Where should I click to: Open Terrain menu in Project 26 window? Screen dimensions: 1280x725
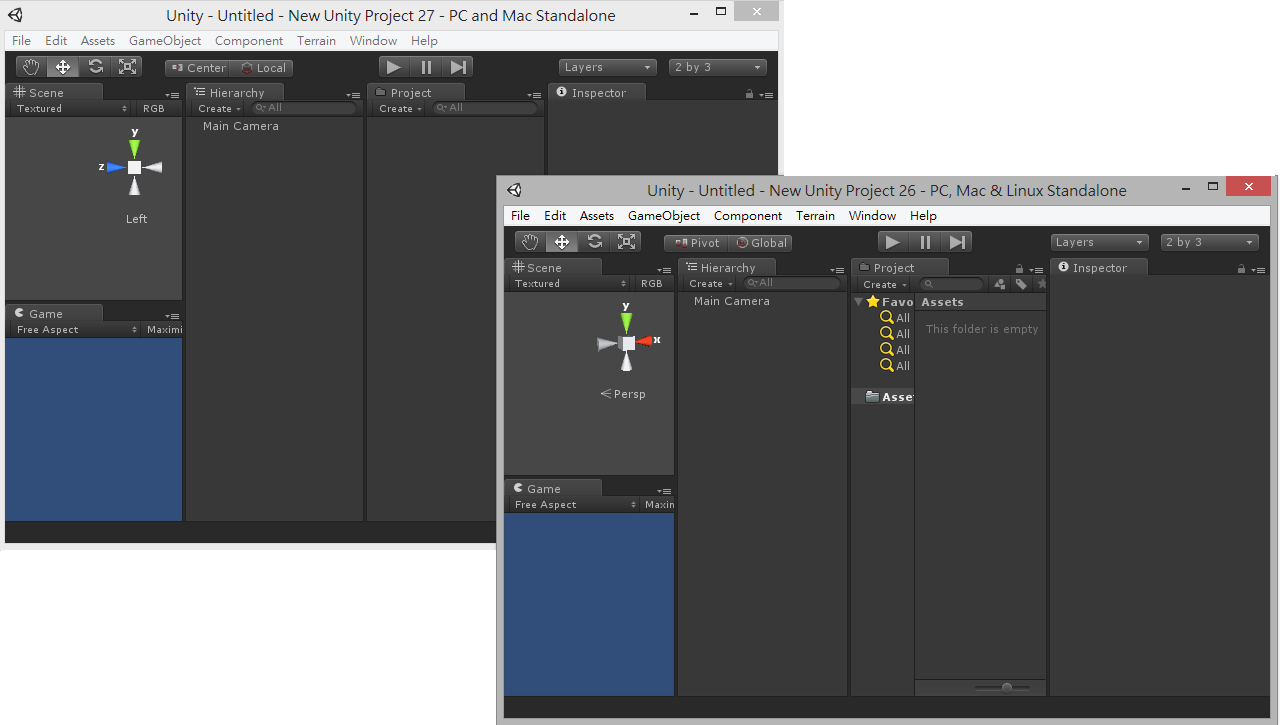[815, 216]
